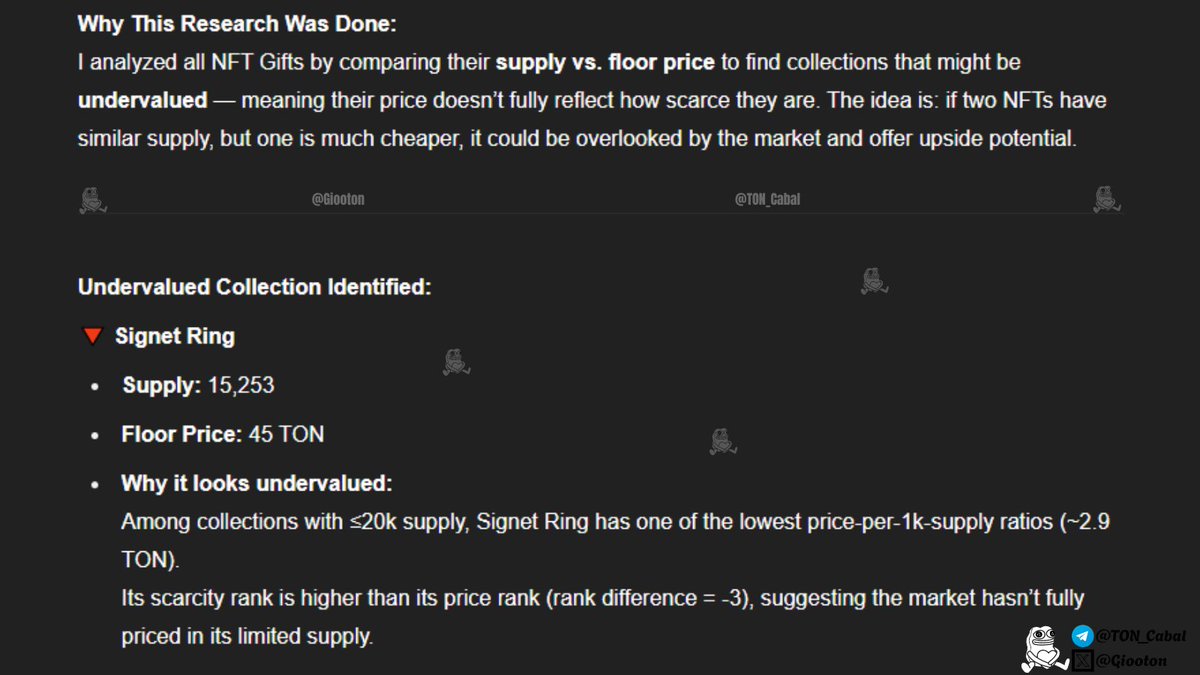Click the Telegram icon beside @TON_Cabal
The height and width of the screenshot is (675, 1200).
point(1082,636)
